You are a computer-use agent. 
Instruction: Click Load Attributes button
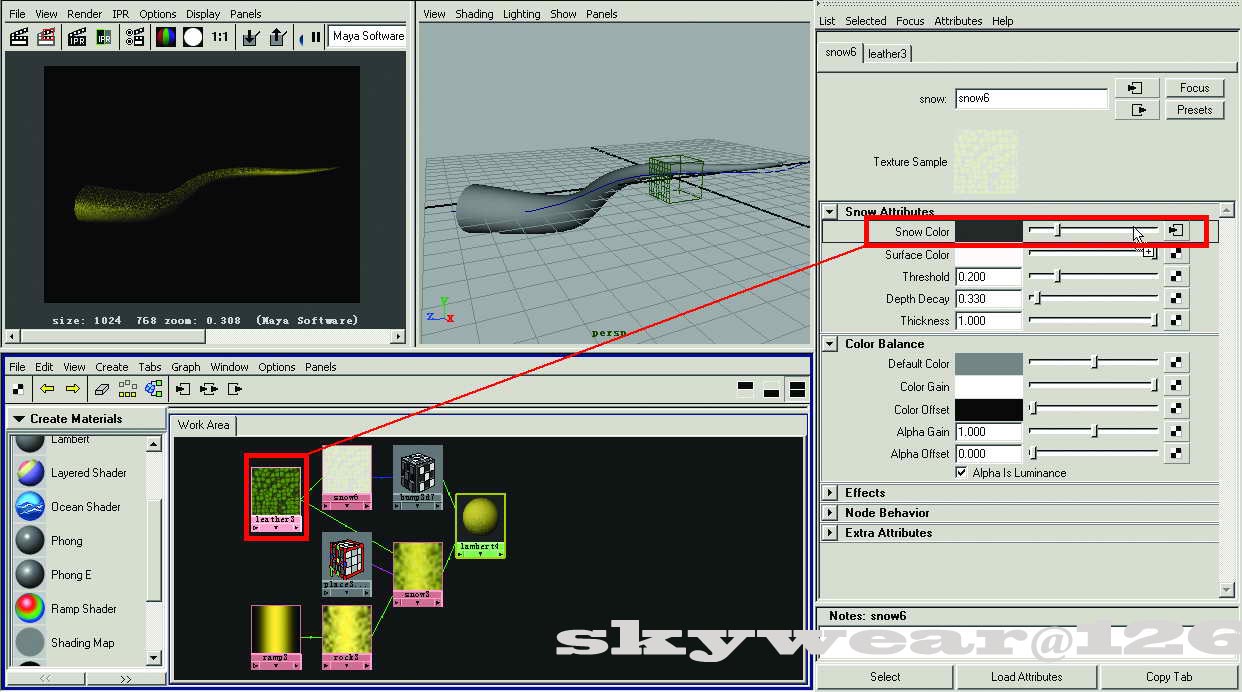point(1026,677)
